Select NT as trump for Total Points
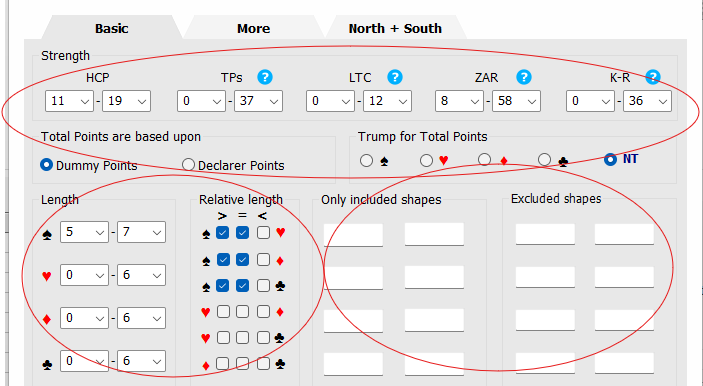The image size is (703, 386). [610, 159]
